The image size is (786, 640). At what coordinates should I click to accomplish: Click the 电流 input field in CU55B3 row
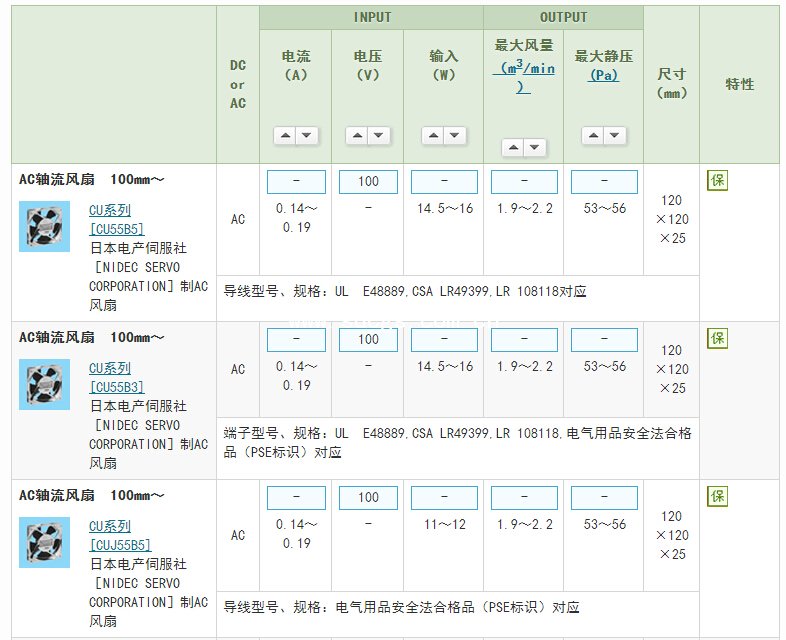(296, 339)
